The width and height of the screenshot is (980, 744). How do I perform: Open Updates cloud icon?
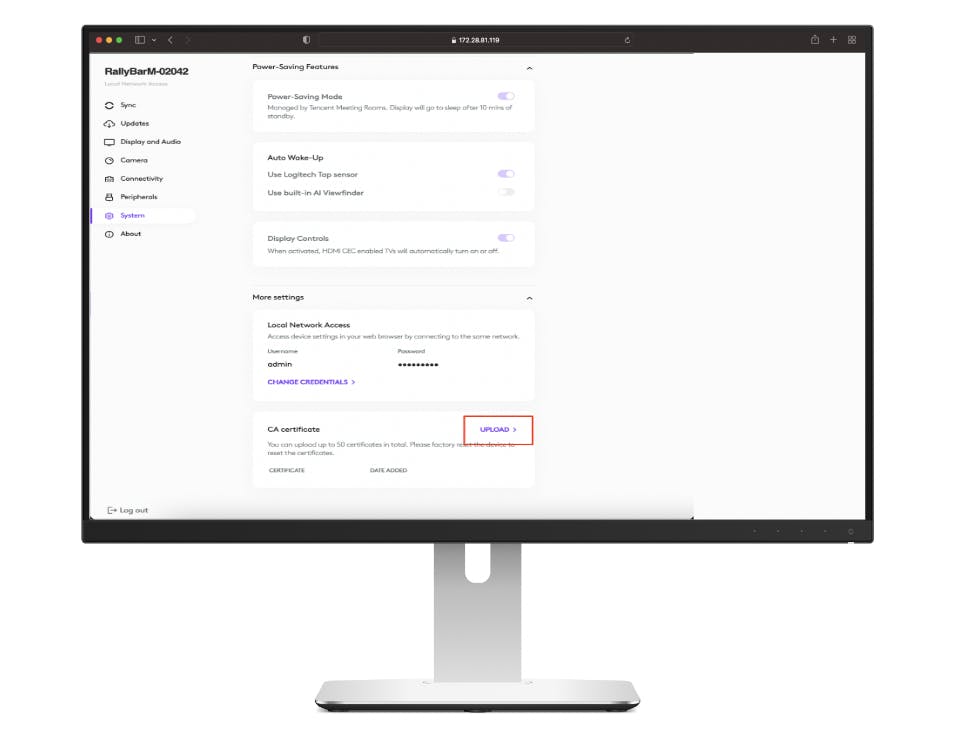(x=109, y=124)
